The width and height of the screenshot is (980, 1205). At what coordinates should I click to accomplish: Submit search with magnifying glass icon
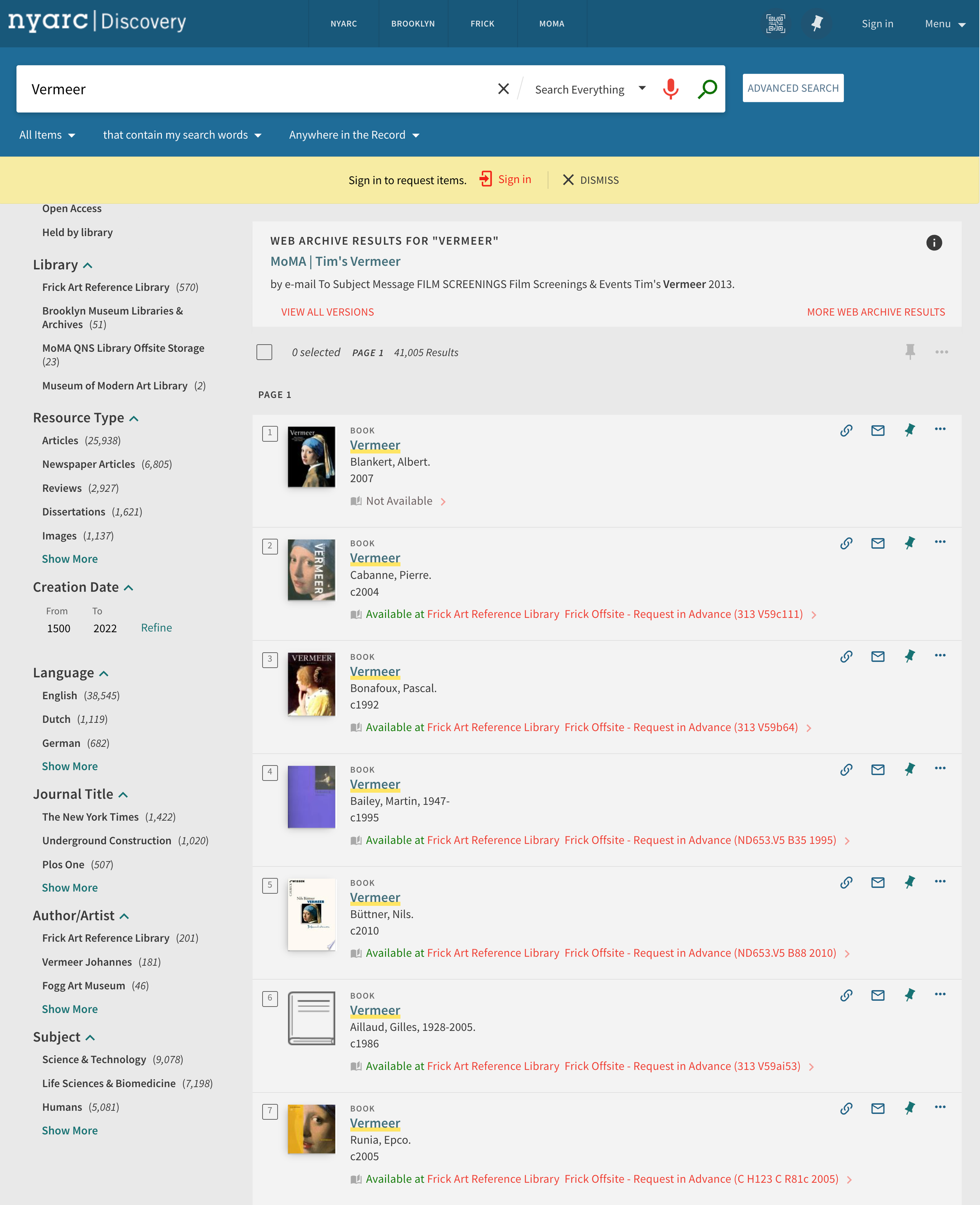point(707,89)
